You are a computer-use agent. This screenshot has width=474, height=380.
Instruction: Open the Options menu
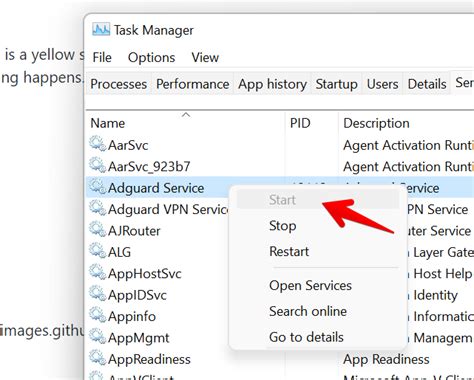[152, 57]
